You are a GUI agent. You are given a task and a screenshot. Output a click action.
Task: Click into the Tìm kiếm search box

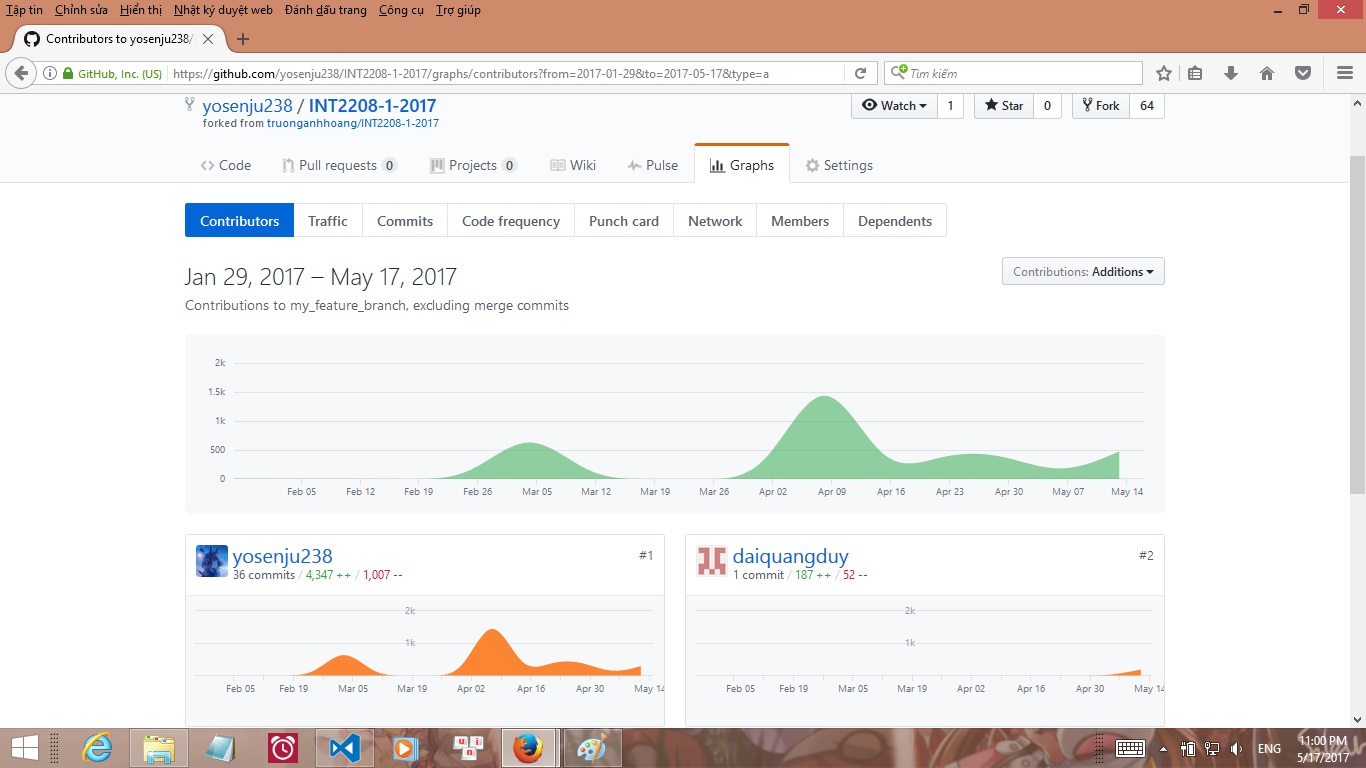click(x=1020, y=73)
